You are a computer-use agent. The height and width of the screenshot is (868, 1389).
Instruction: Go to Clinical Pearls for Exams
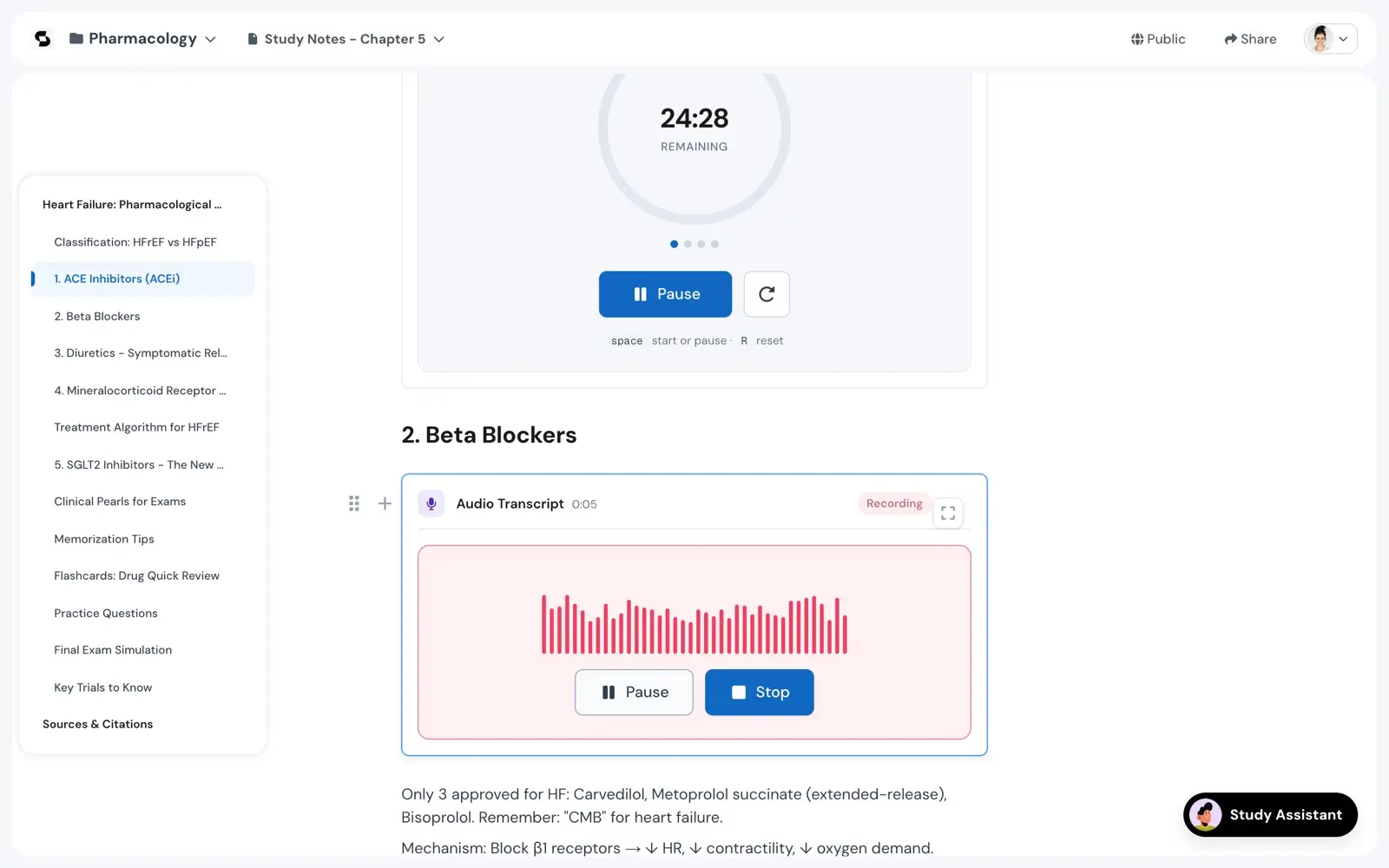(x=120, y=502)
